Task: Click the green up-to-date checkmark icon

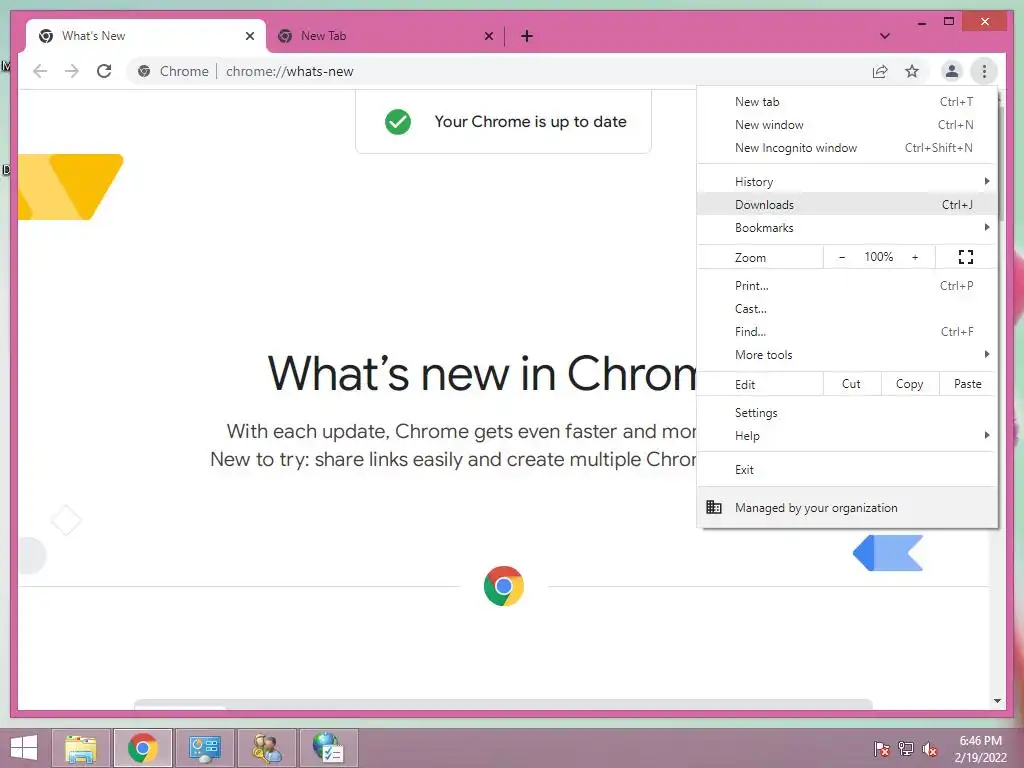Action: pos(398,121)
